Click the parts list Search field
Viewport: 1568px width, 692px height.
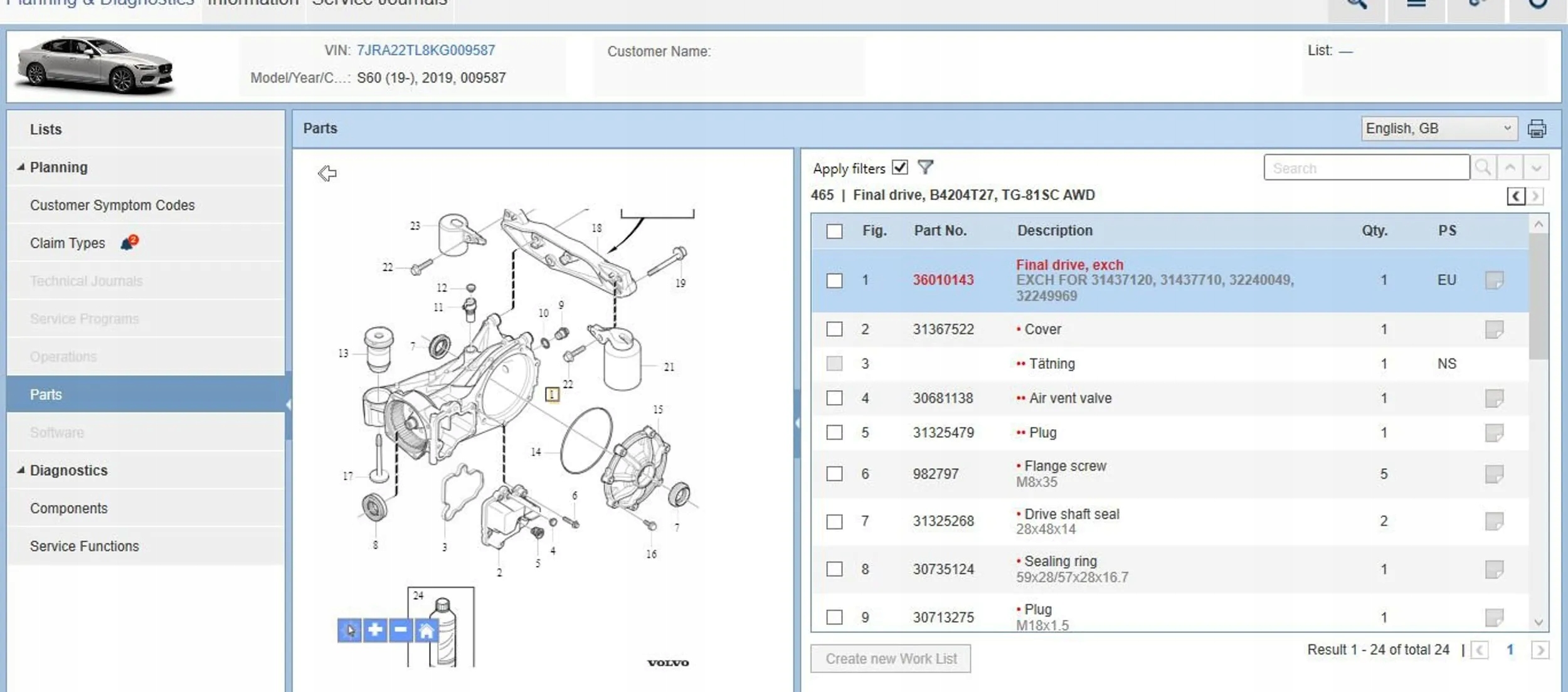(x=1365, y=168)
